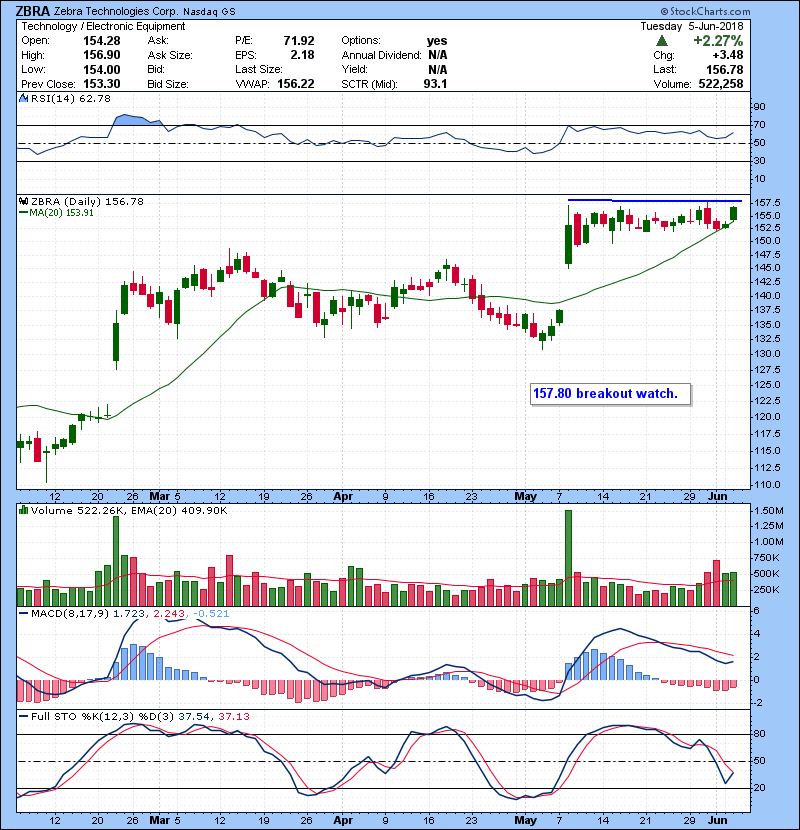Click the 90 level on RSI axis

(x=759, y=107)
